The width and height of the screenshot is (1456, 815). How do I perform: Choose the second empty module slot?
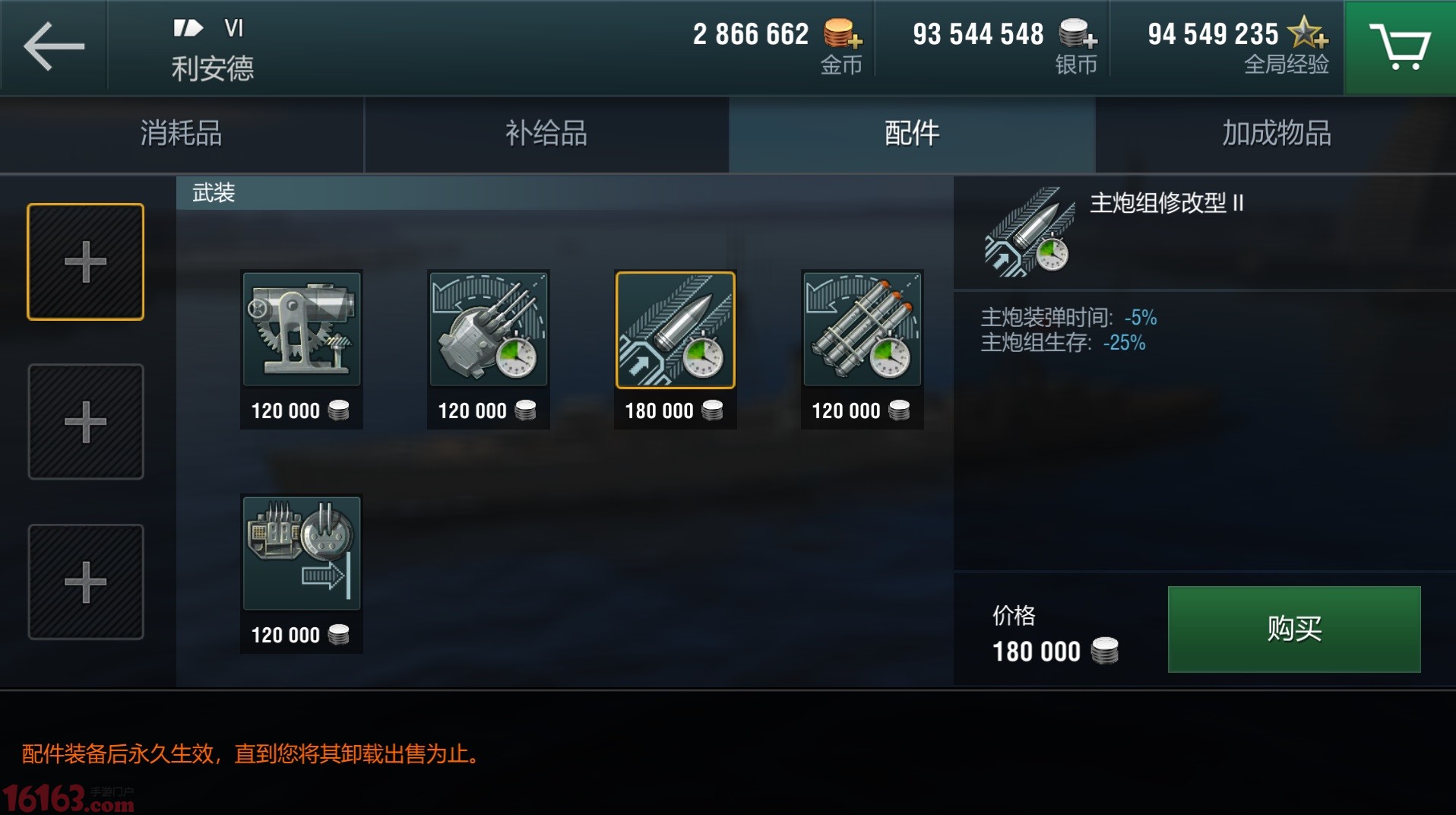[x=85, y=421]
